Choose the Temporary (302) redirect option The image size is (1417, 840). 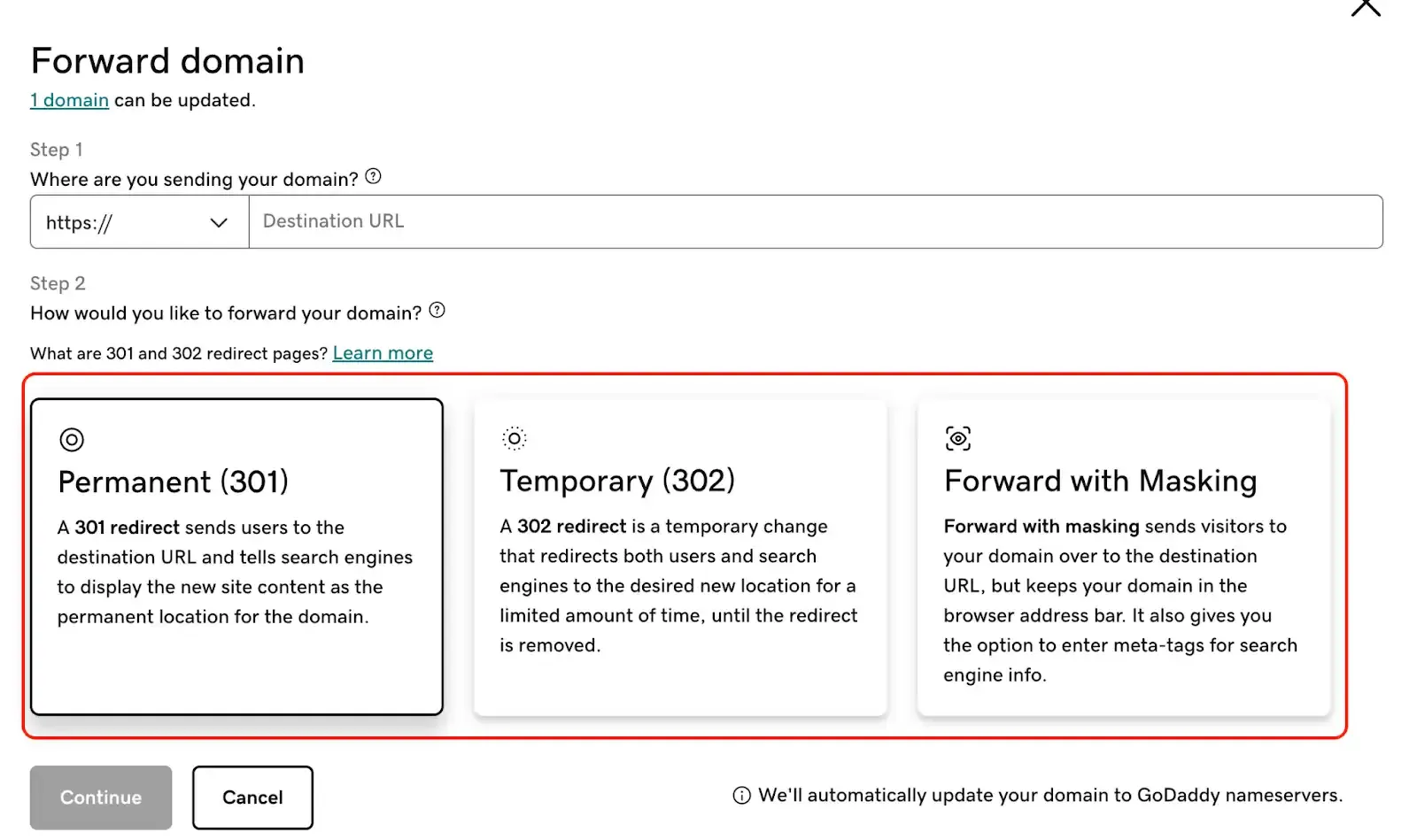pyautogui.click(x=679, y=557)
